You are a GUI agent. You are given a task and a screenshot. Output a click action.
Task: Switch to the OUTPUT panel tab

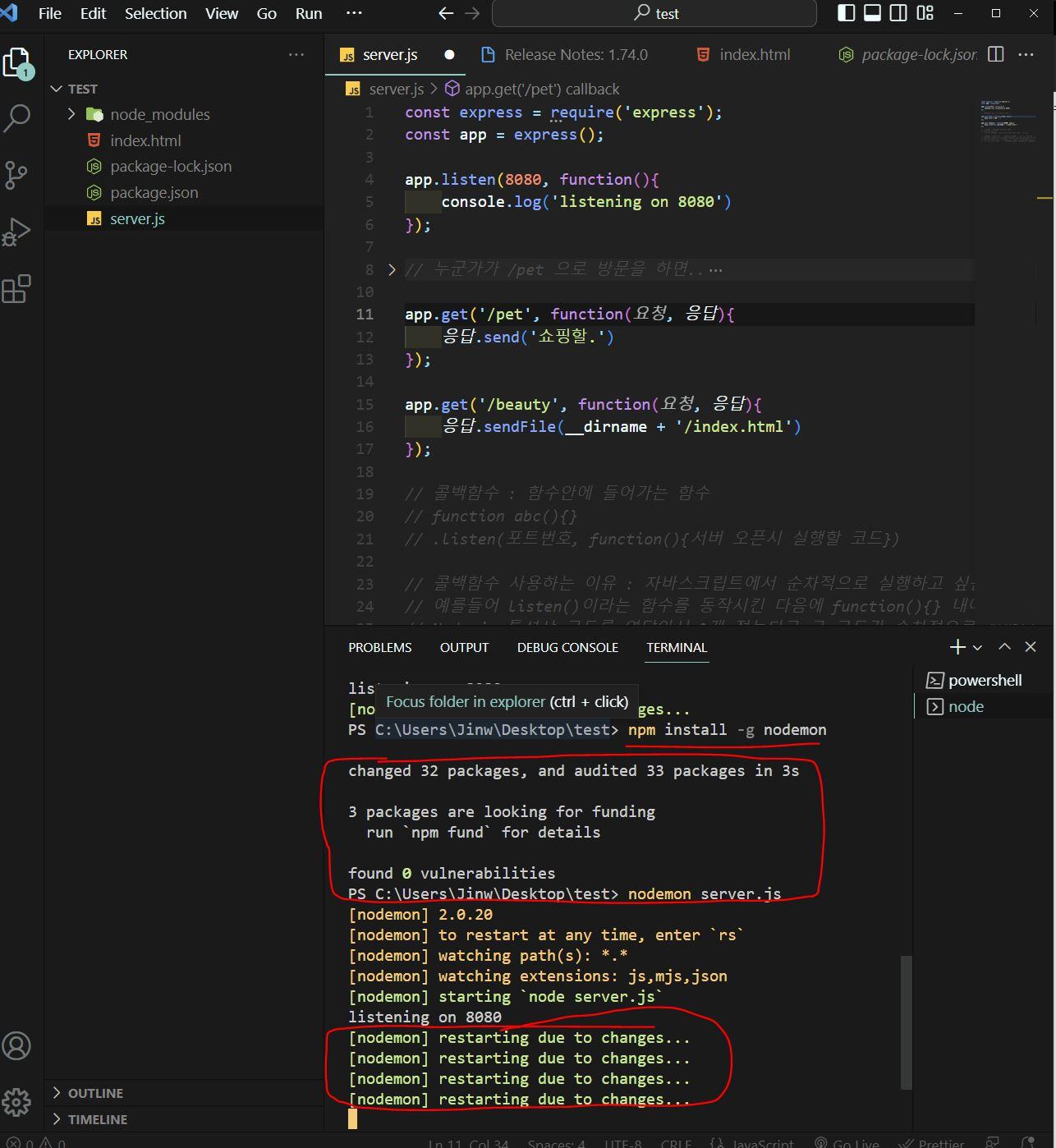point(464,647)
